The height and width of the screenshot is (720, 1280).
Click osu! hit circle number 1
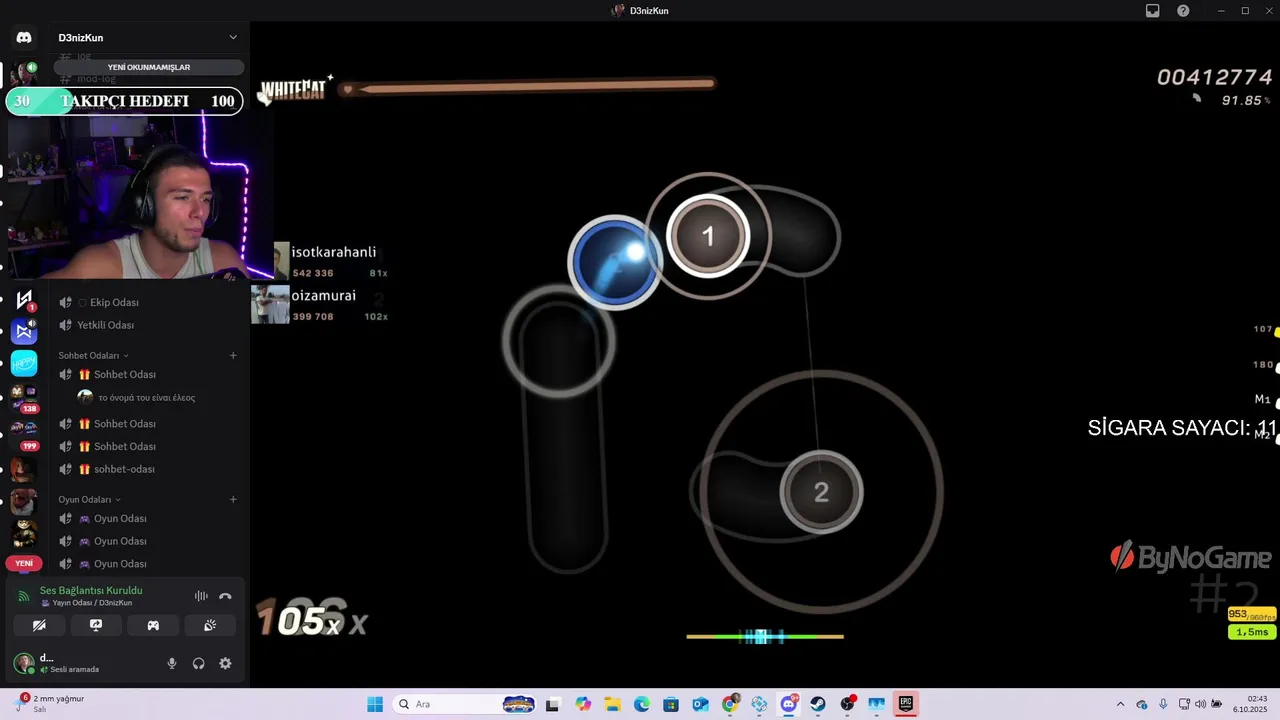[x=708, y=236]
